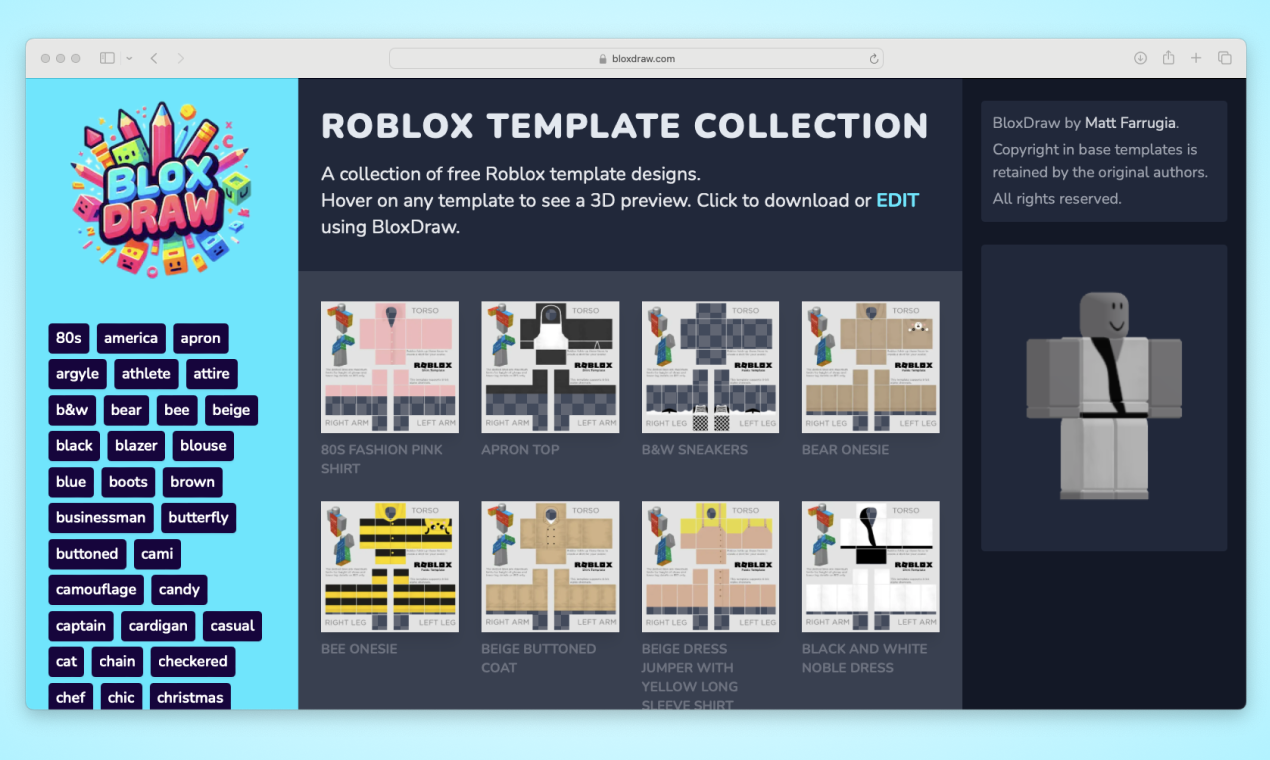
Task: Filter by the attire tag
Action: click(x=212, y=374)
